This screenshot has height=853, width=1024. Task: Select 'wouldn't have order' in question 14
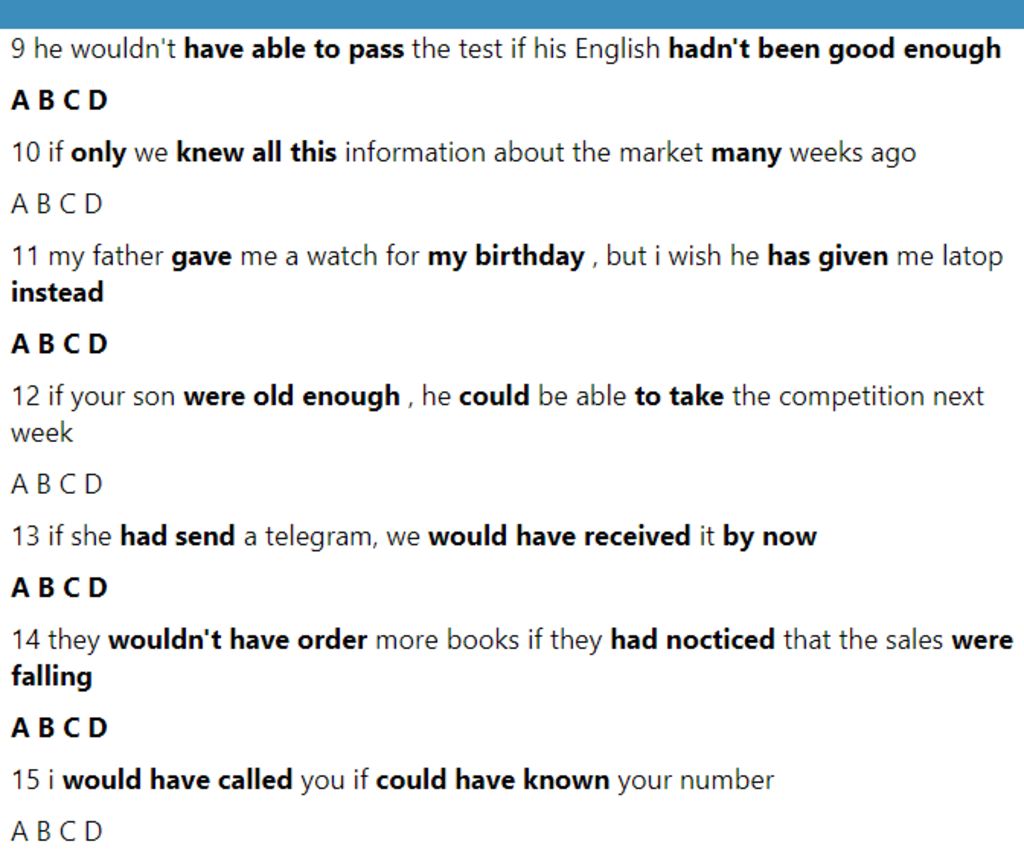238,639
